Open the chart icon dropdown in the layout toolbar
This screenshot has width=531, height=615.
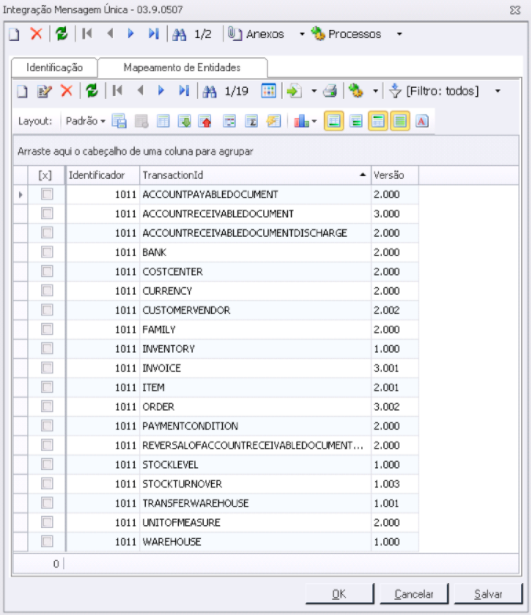click(x=314, y=122)
